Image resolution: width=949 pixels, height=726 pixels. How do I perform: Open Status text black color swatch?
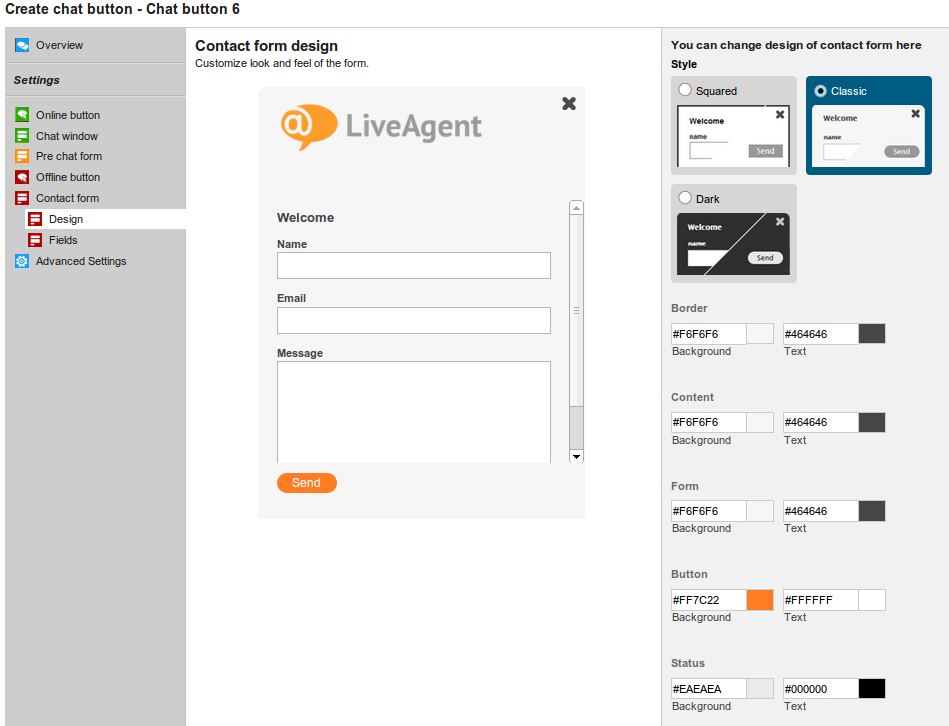(872, 688)
